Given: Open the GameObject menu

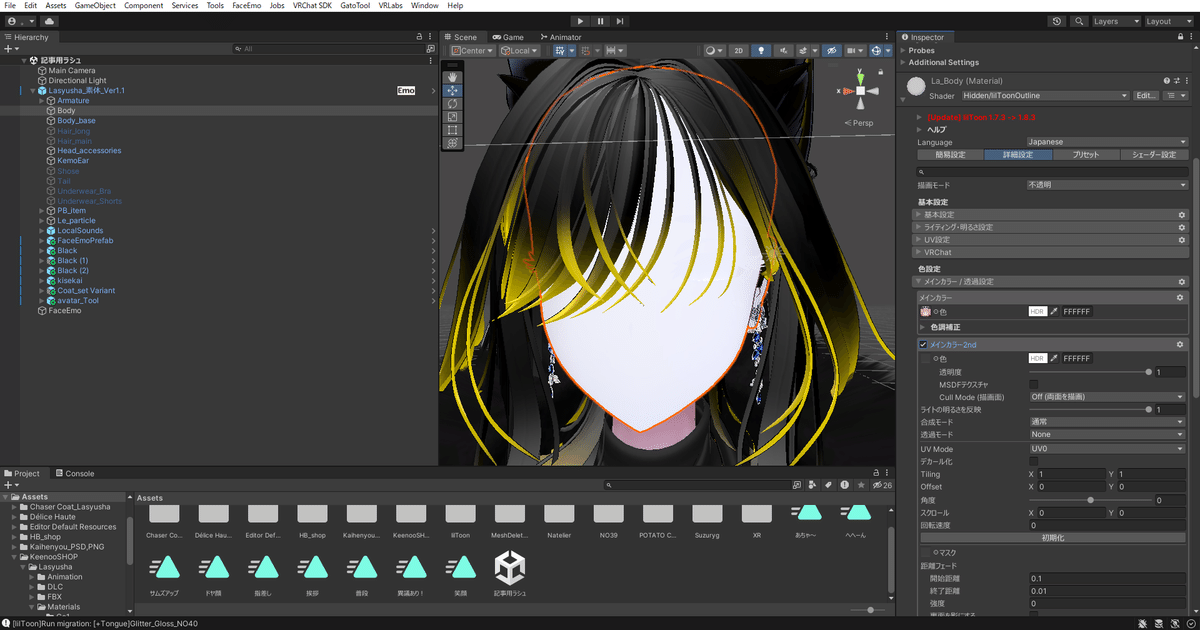Looking at the screenshot, I should coord(95,6).
